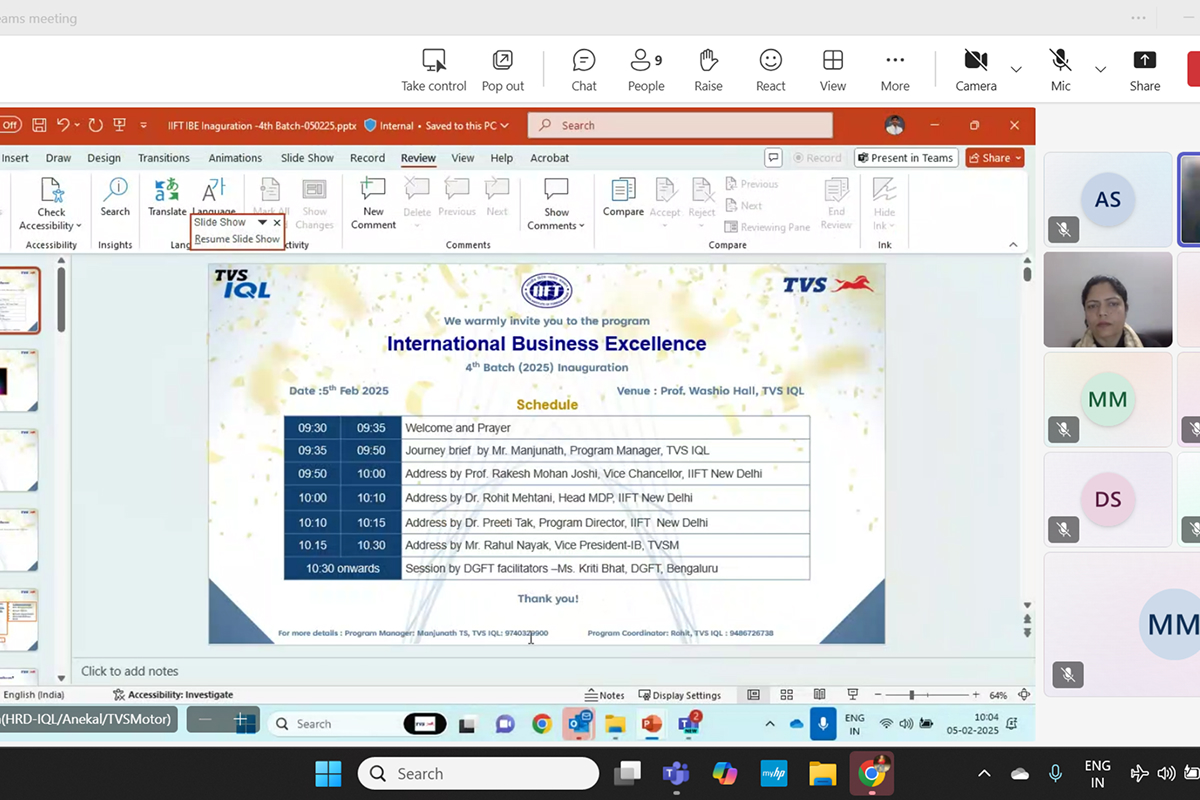Adjust the zoom slider in the status bar
The height and width of the screenshot is (800, 1200).
(x=912, y=695)
